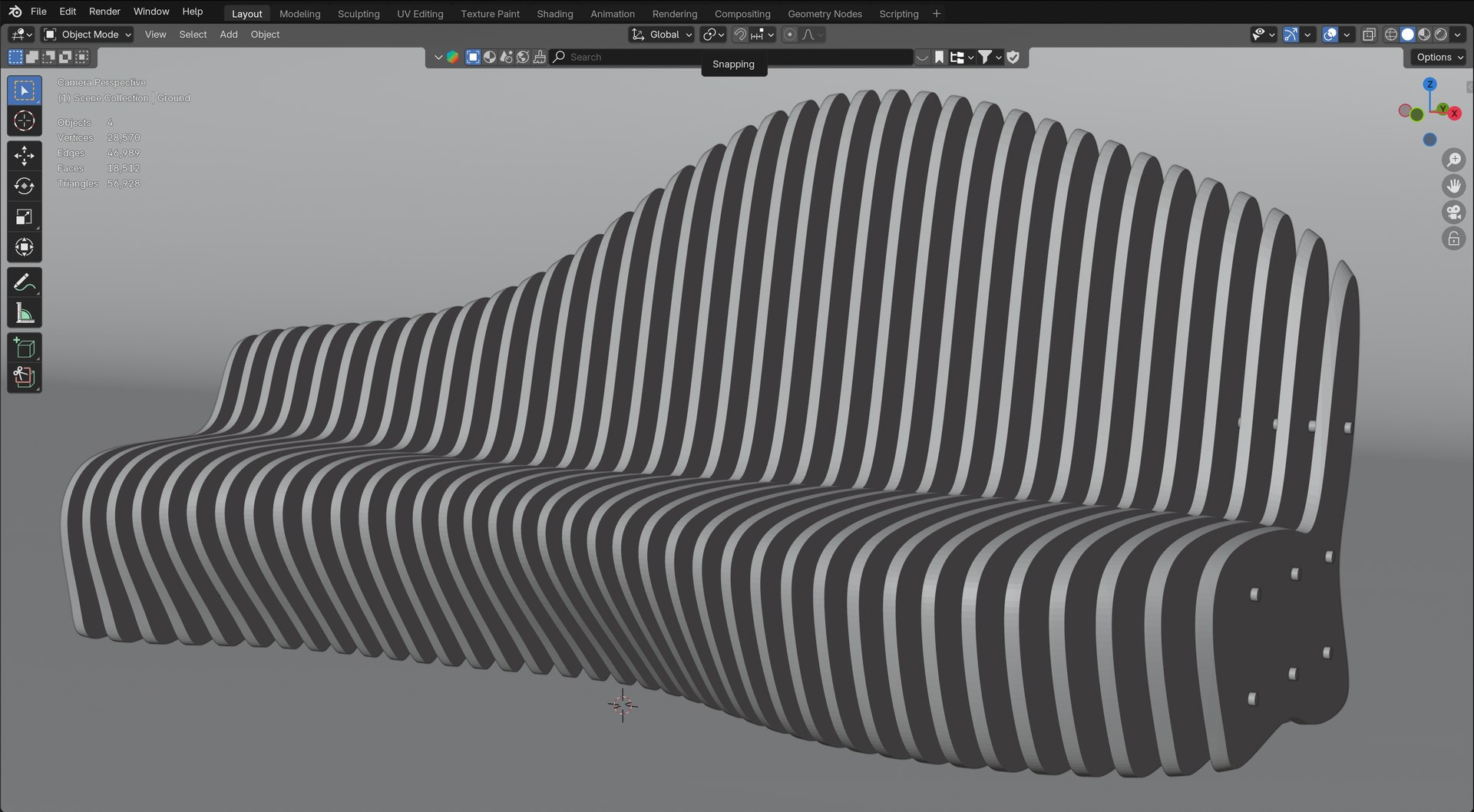Open the Render menu
Screen dimensions: 1474x812
tap(104, 12)
